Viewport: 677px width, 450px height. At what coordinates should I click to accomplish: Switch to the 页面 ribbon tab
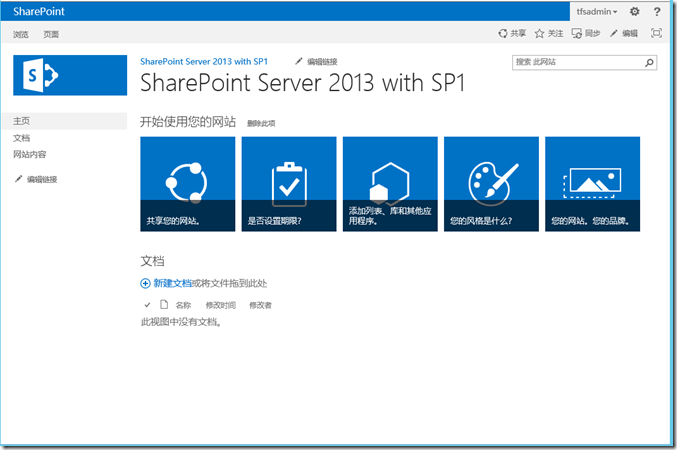click(x=51, y=34)
